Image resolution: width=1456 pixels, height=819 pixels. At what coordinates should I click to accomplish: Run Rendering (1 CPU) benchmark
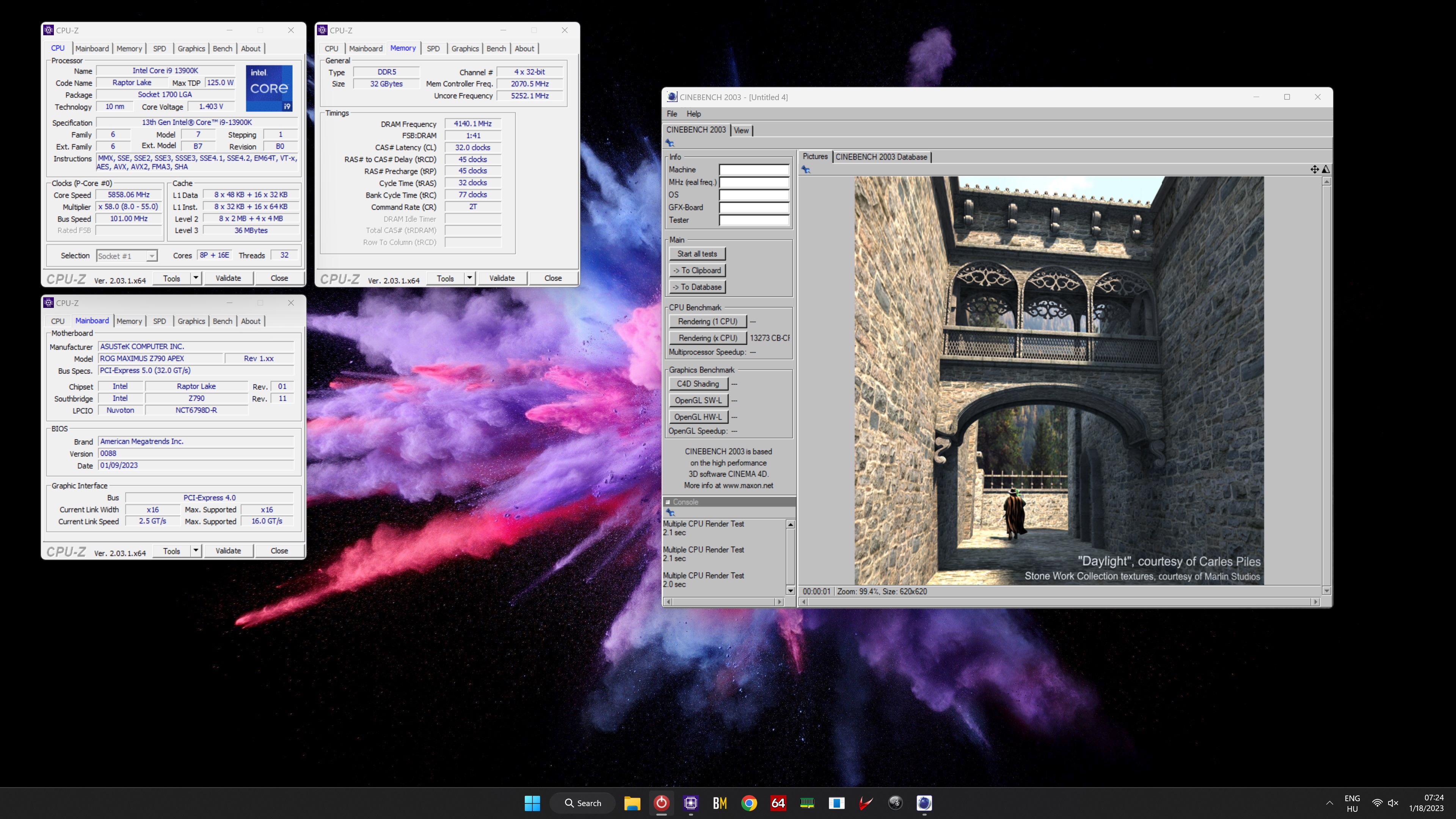[x=708, y=322]
